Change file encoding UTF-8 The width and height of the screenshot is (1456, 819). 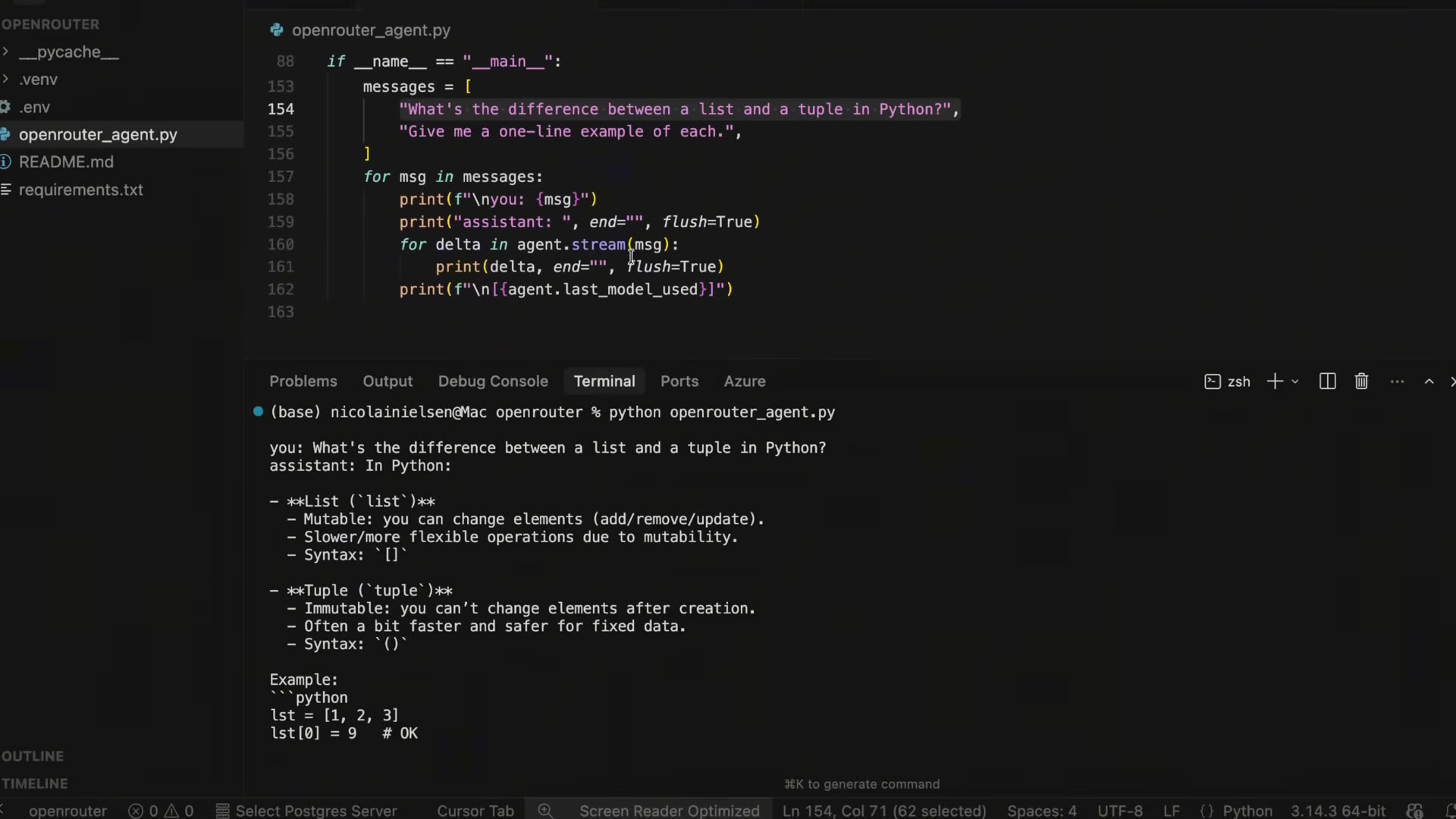tap(1120, 811)
